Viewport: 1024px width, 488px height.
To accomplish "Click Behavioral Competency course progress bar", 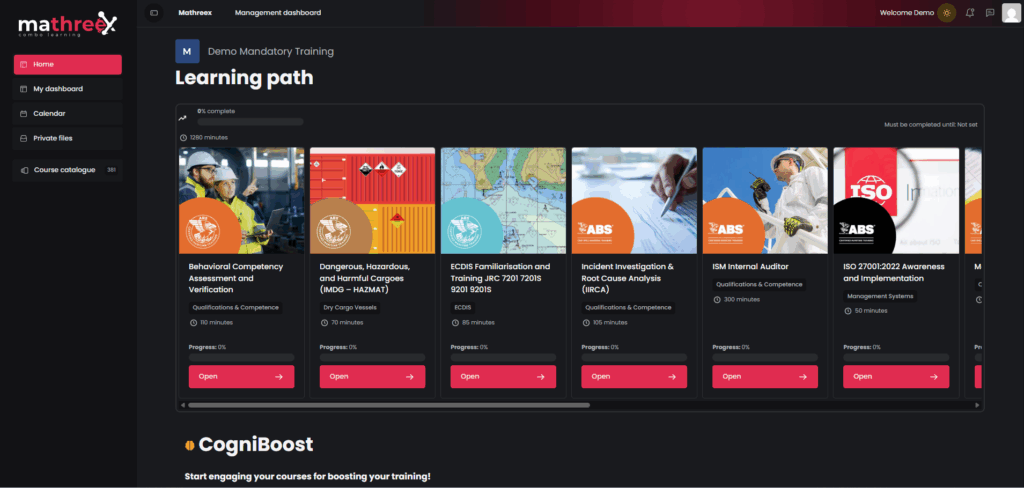I will pos(242,357).
